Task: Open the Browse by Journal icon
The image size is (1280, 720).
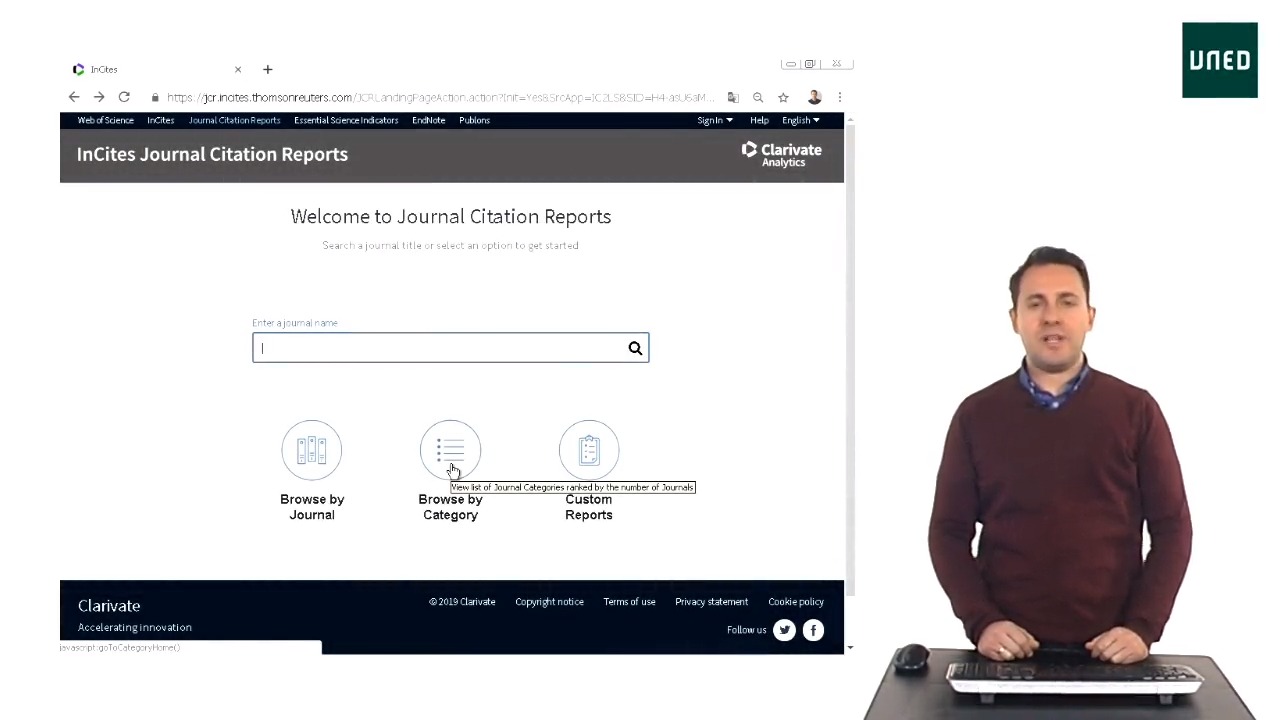Action: pos(311,450)
